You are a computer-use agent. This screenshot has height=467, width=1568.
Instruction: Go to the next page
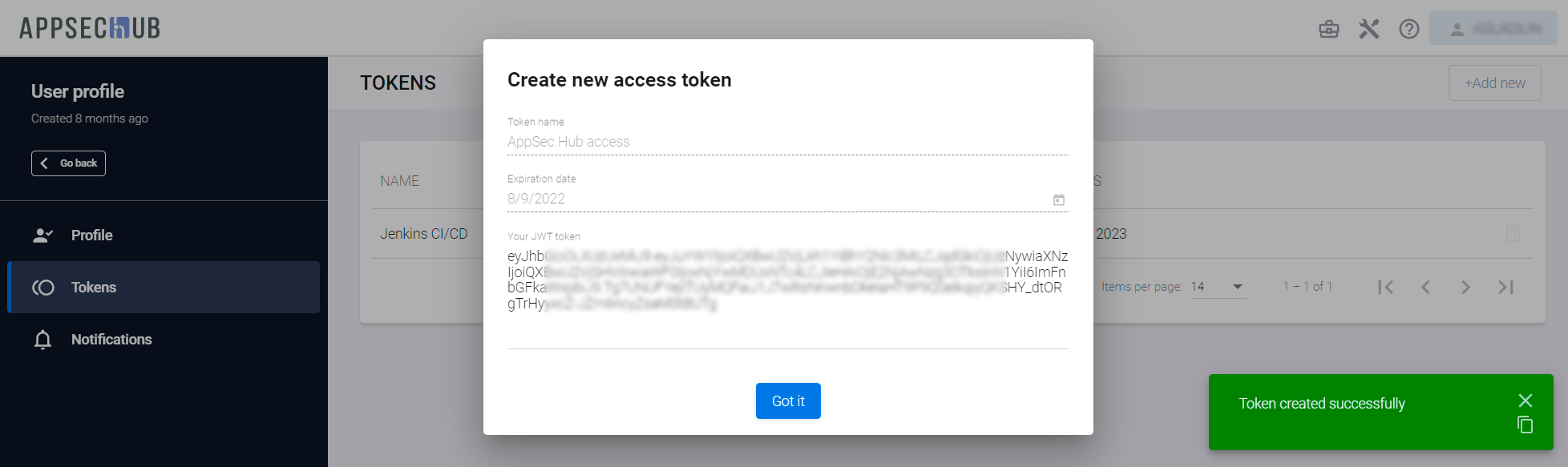pos(1465,287)
